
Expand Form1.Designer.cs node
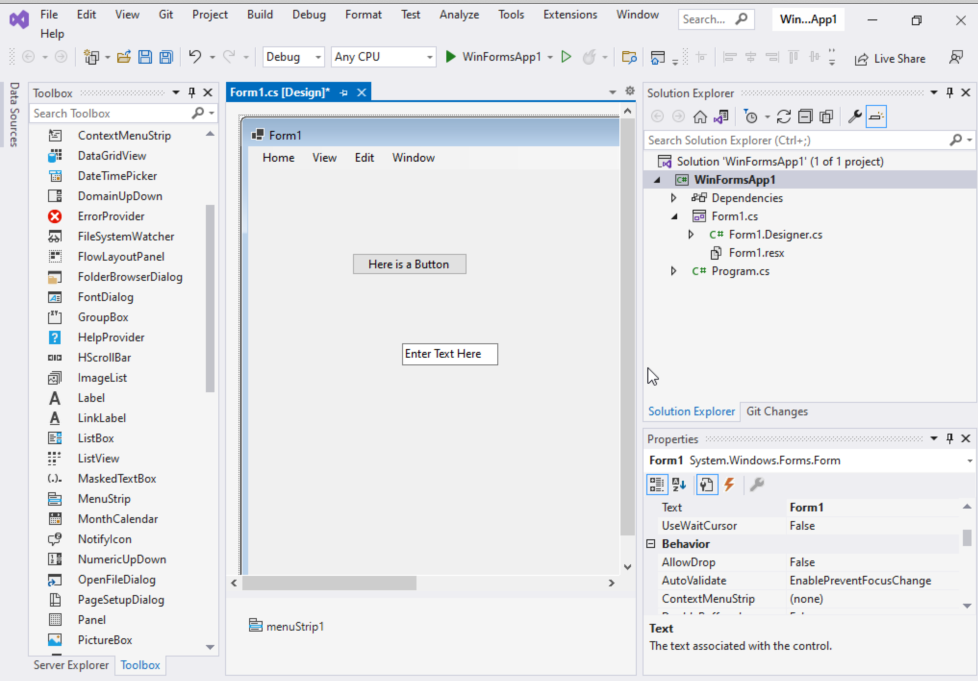(690, 235)
